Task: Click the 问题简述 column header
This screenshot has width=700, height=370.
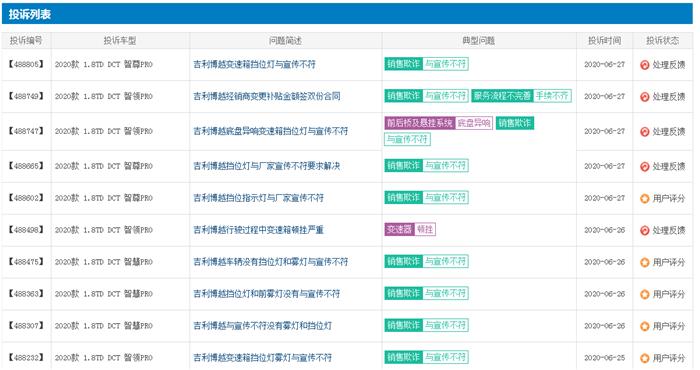Action: pos(285,41)
